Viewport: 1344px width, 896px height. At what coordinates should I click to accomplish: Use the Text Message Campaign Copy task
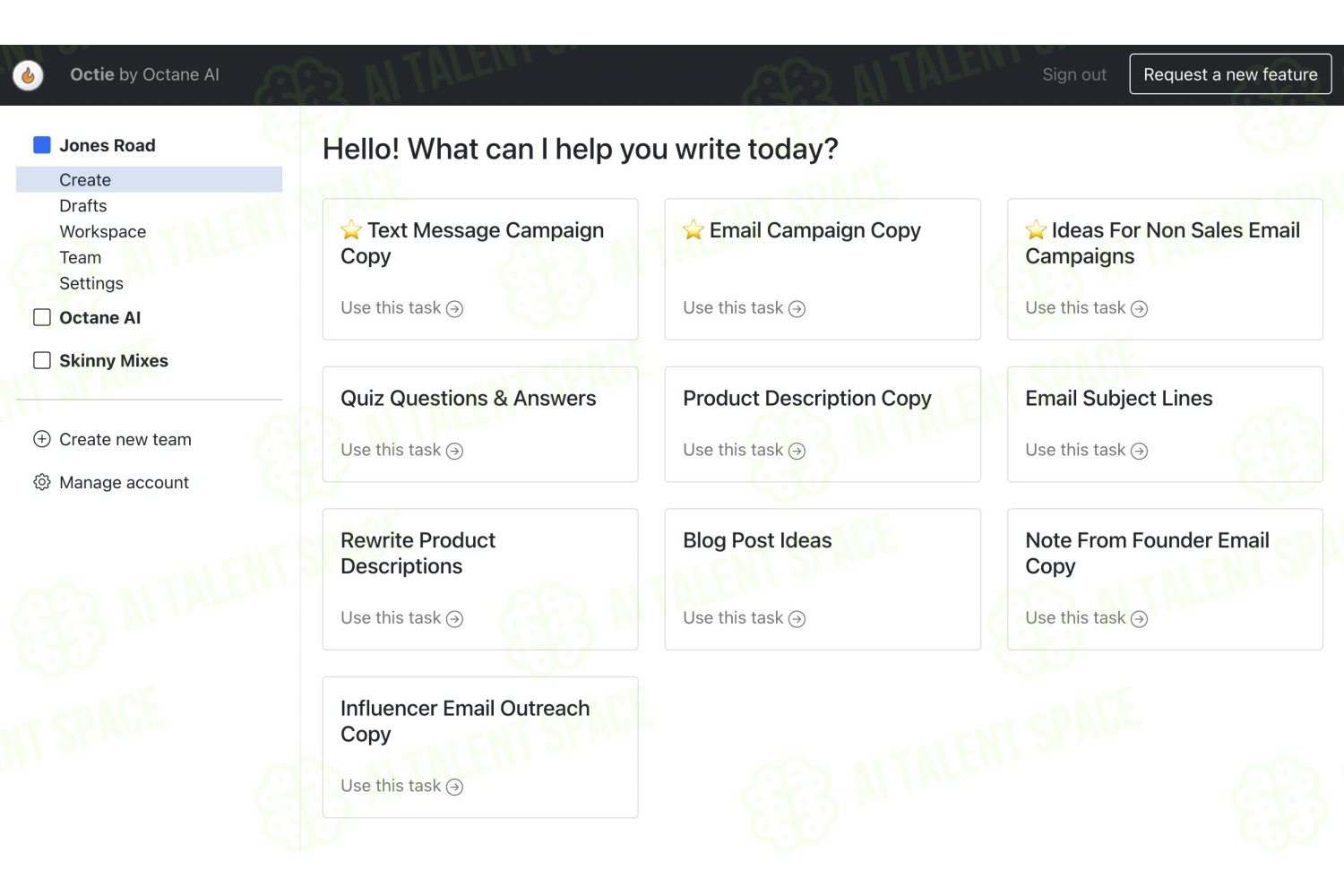(x=401, y=308)
